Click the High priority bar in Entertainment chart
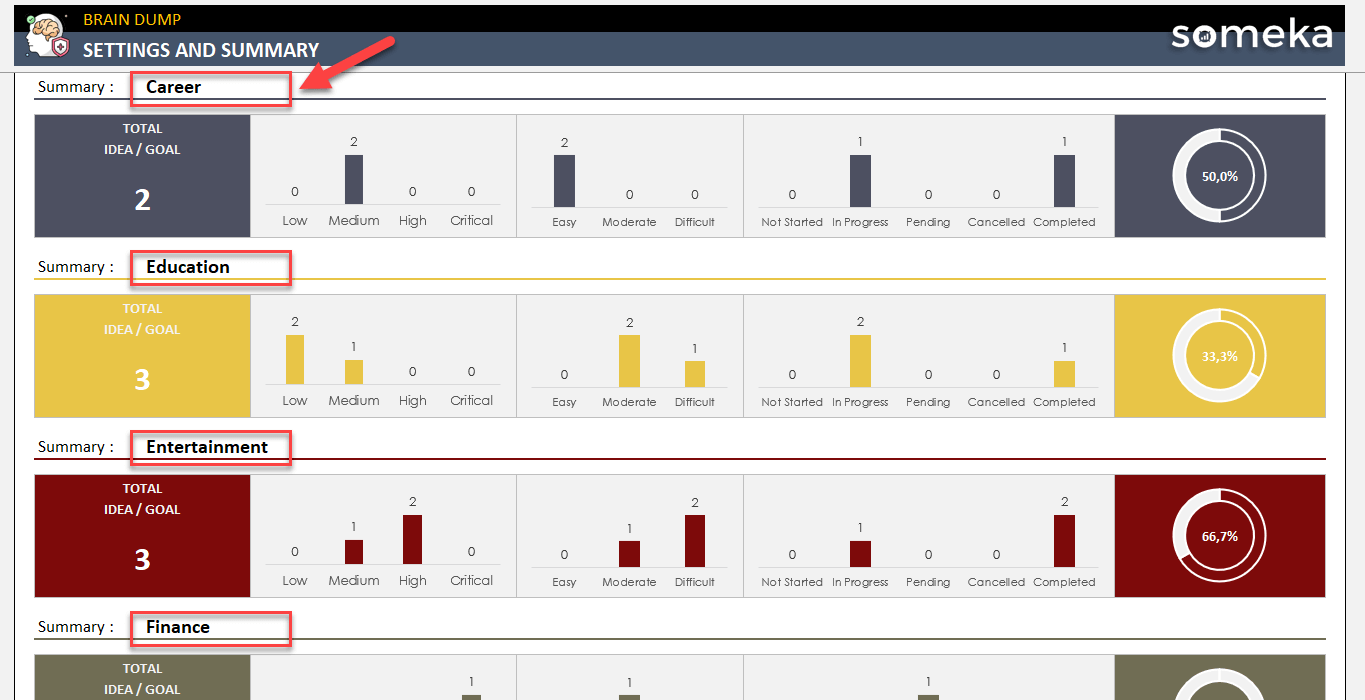This screenshot has height=700, width=1365. [412, 540]
